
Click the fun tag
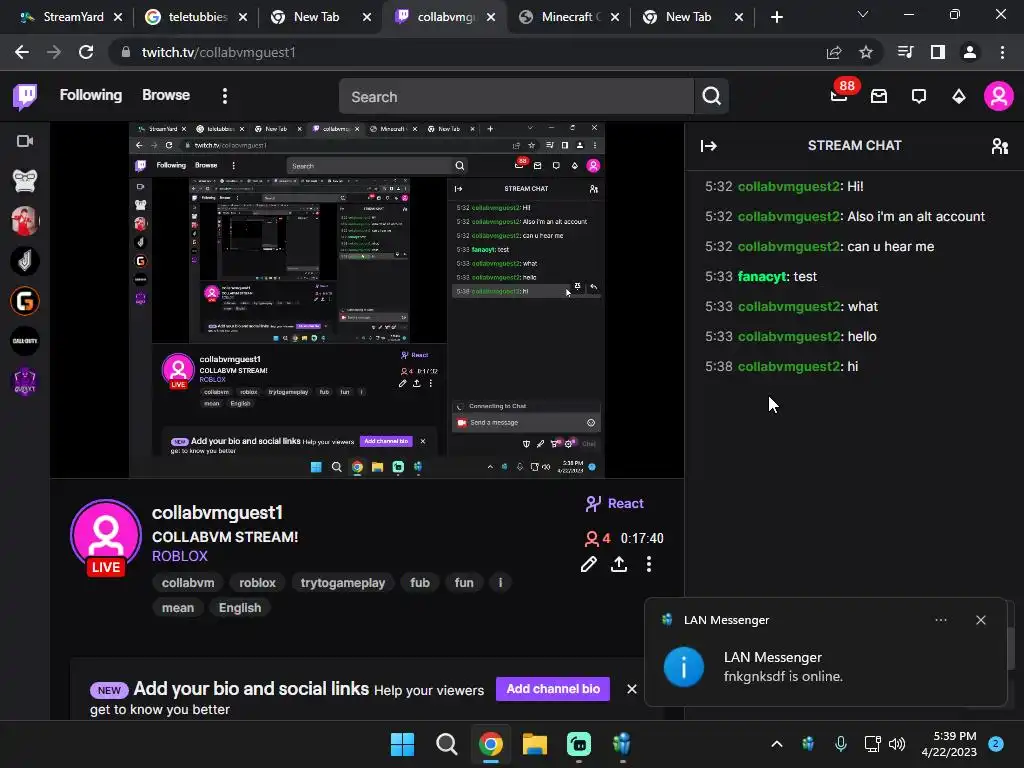[464, 583]
